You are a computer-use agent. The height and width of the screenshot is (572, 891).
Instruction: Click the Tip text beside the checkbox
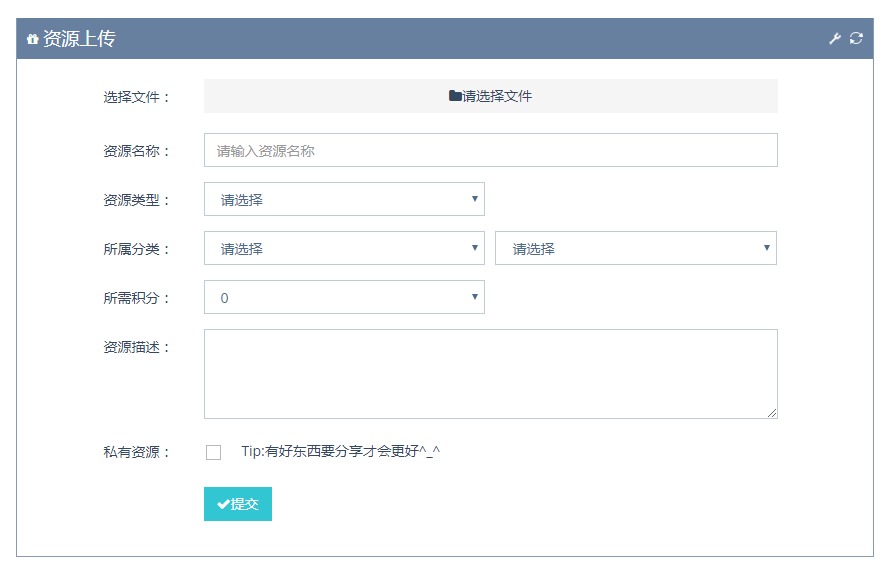point(340,451)
